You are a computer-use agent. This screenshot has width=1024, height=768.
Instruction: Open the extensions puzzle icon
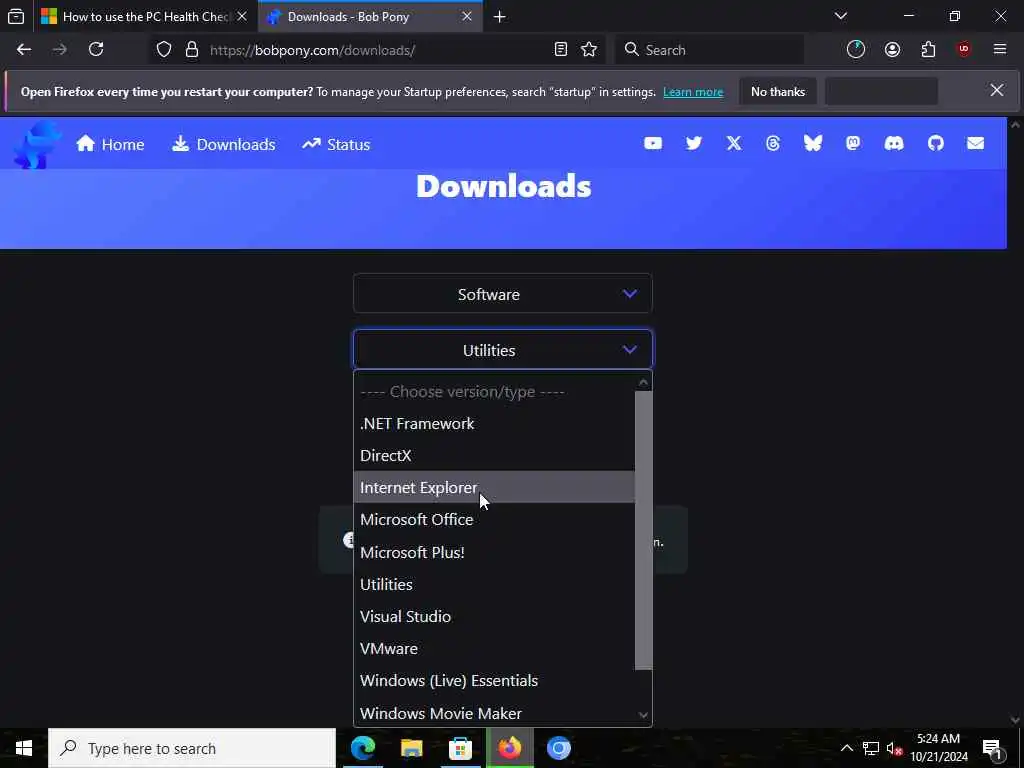coord(928,50)
